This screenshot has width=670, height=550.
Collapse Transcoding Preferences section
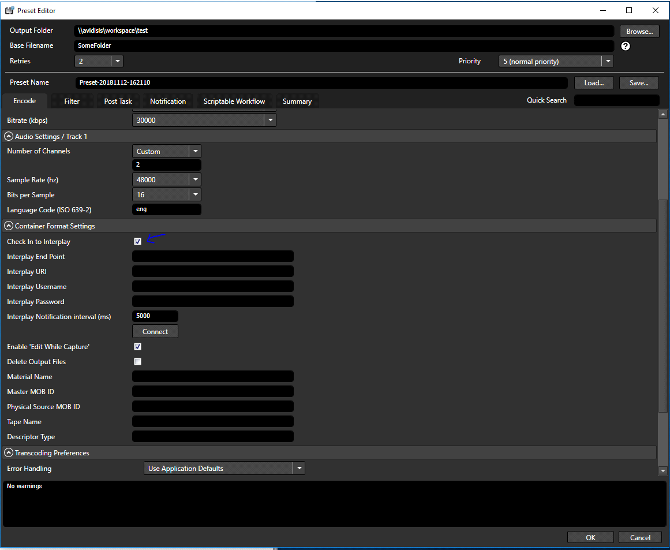click(9, 452)
